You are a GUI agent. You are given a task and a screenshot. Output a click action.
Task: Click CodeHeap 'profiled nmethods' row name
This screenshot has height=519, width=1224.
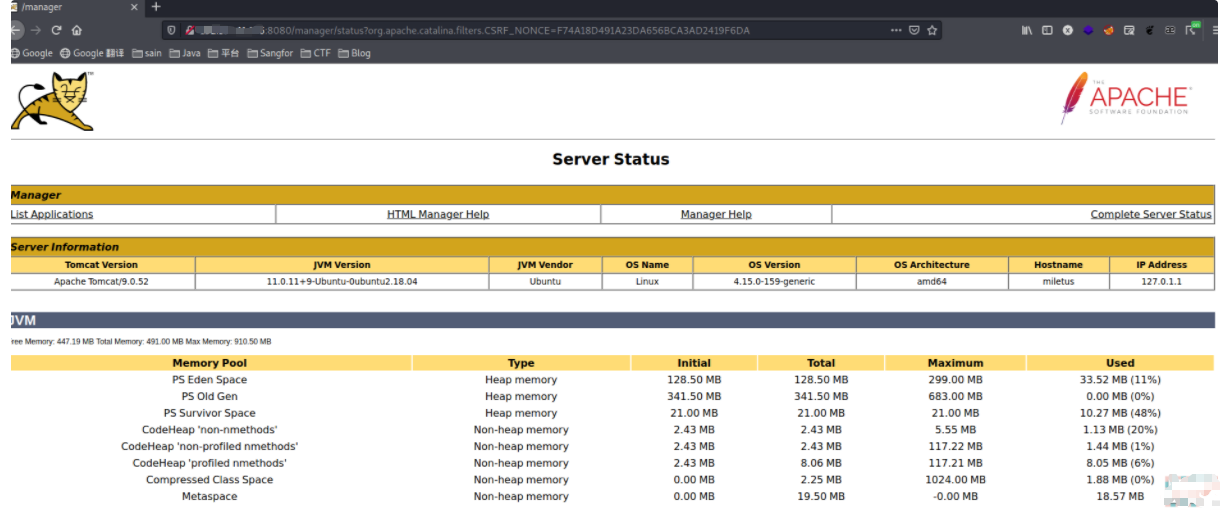tap(210, 463)
